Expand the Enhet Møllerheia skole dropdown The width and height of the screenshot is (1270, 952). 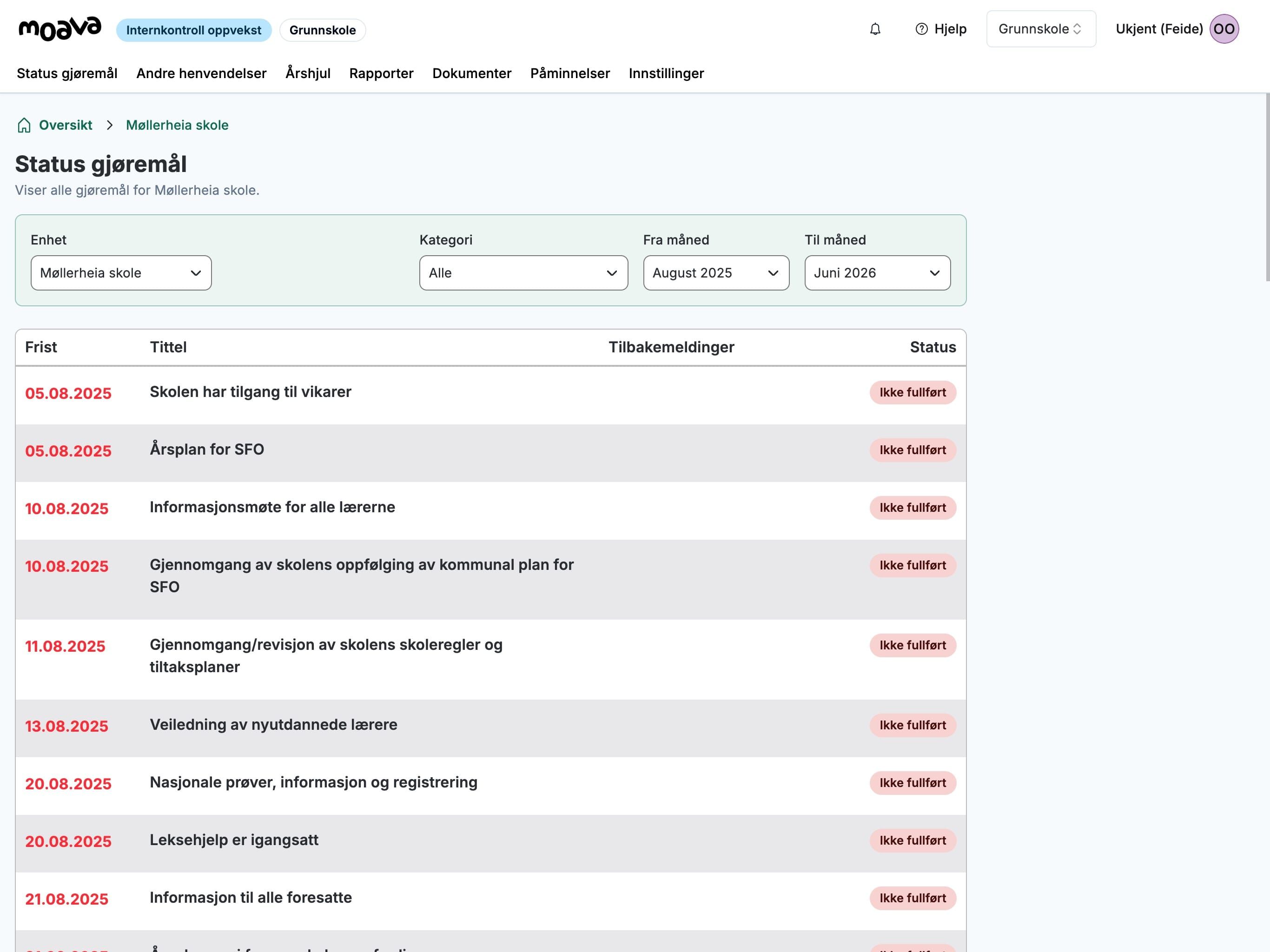[x=121, y=273]
